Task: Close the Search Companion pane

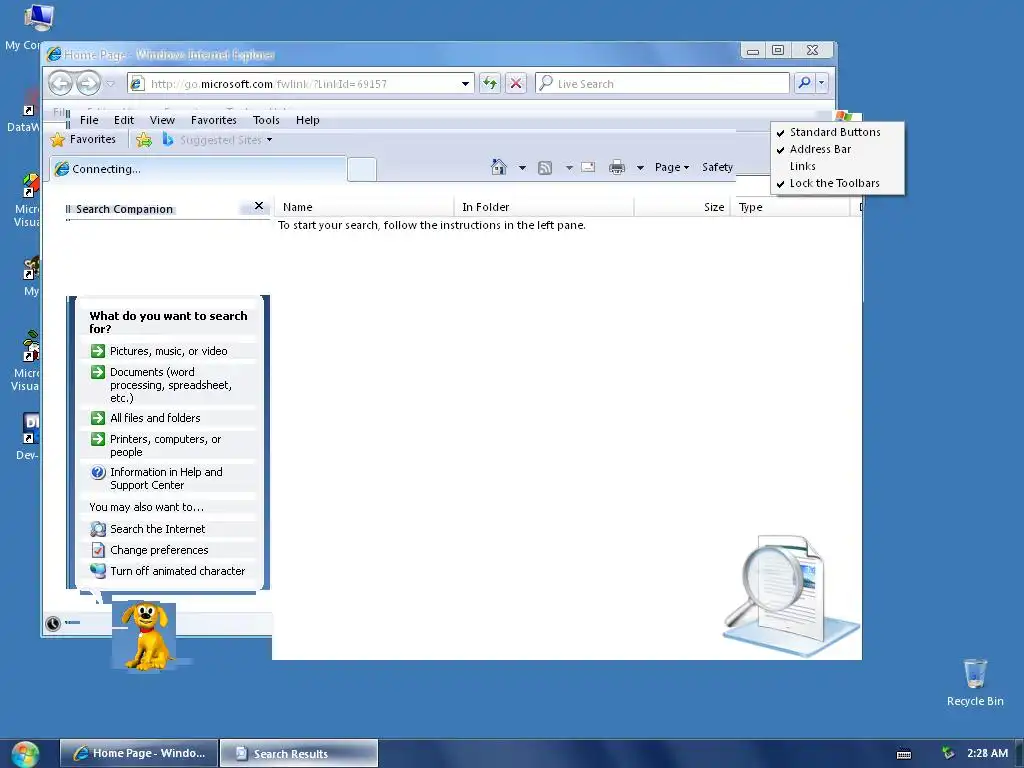Action: click(259, 206)
